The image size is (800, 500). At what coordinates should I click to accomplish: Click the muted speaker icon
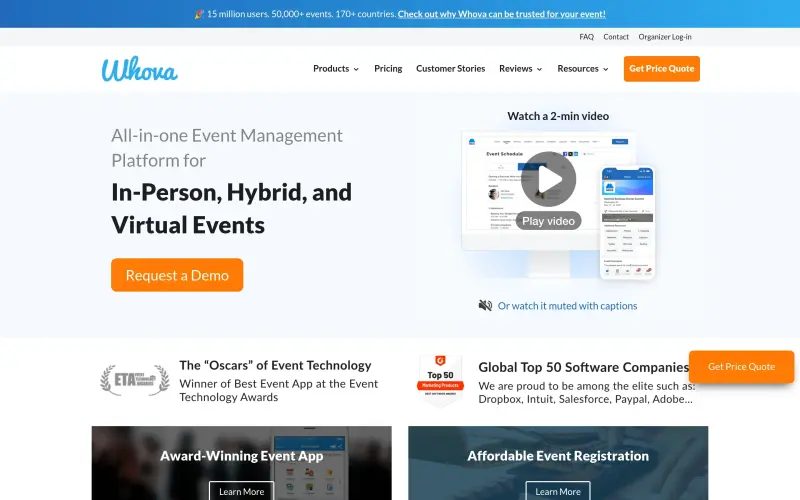coord(485,306)
